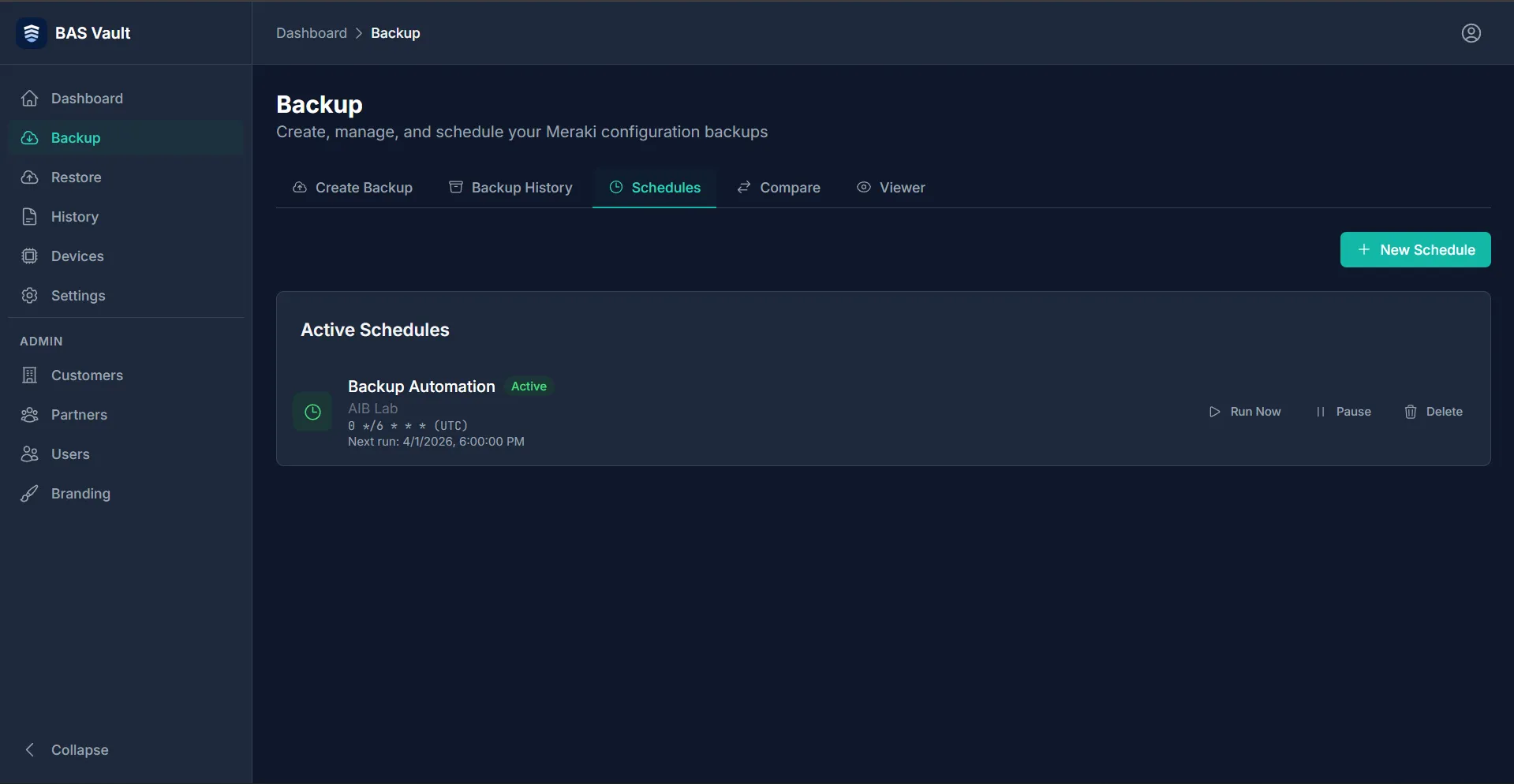The height and width of the screenshot is (784, 1514).
Task: Click the Users people icon
Action: point(30,454)
